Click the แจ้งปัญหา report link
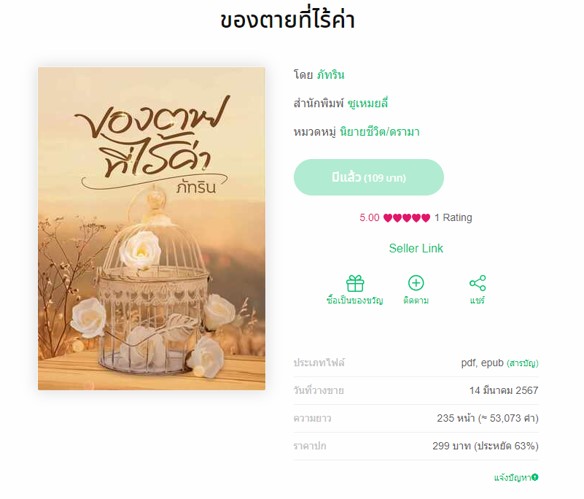This screenshot has height=499, width=584. [x=512, y=477]
